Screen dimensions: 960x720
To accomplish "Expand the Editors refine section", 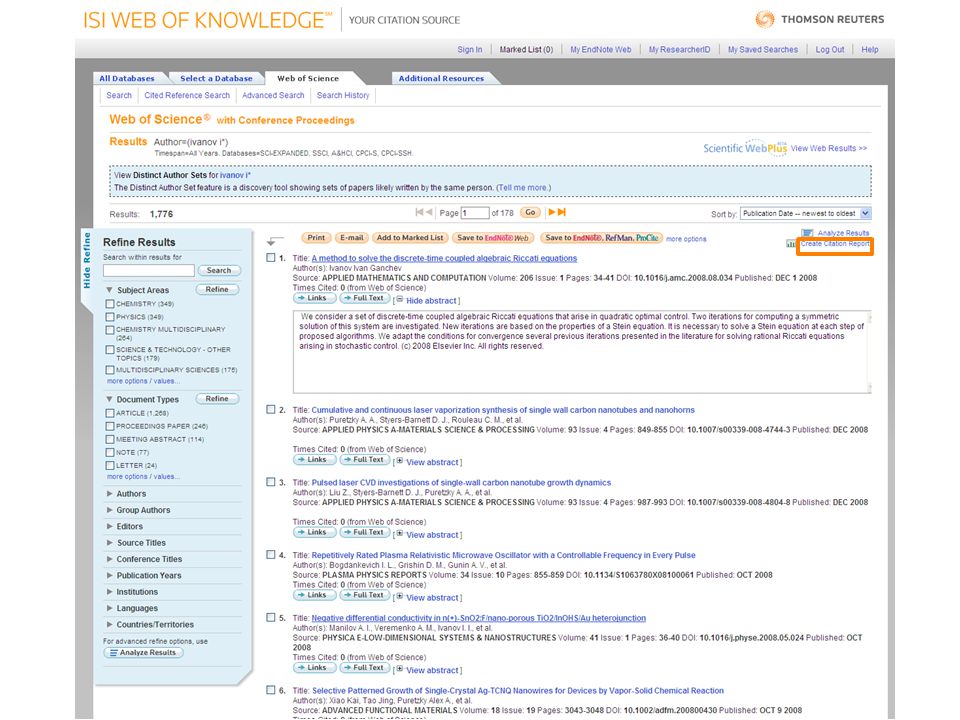I will pos(110,526).
